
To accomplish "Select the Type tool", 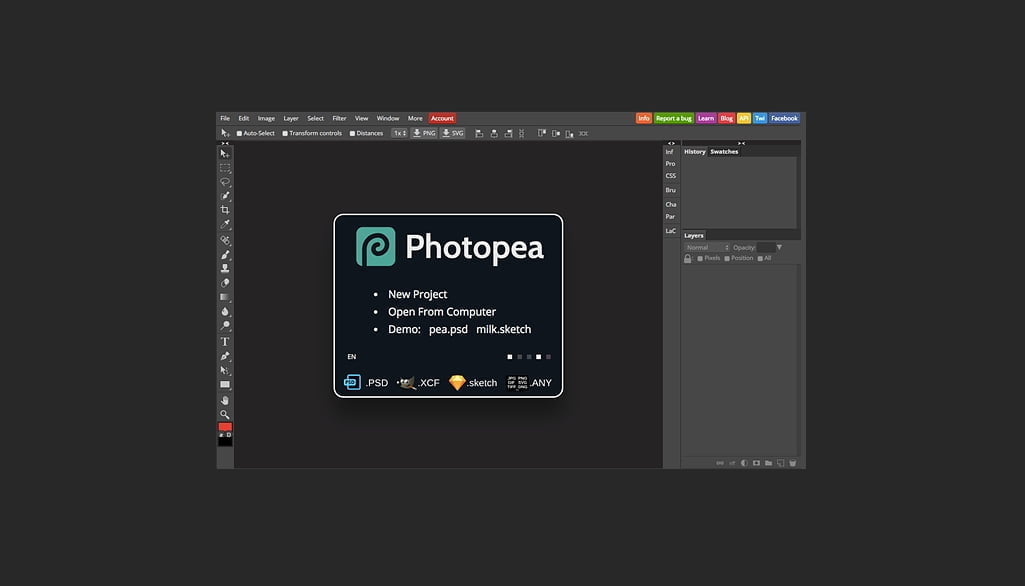I will [225, 341].
